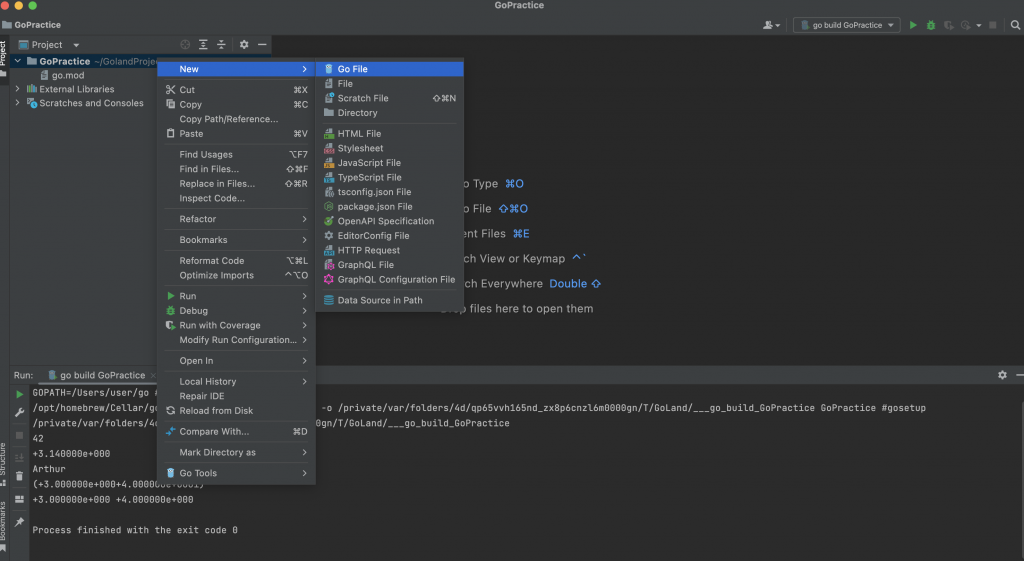Open Mark Directory as submenu
Screen dimensions: 1024x561
236,453
